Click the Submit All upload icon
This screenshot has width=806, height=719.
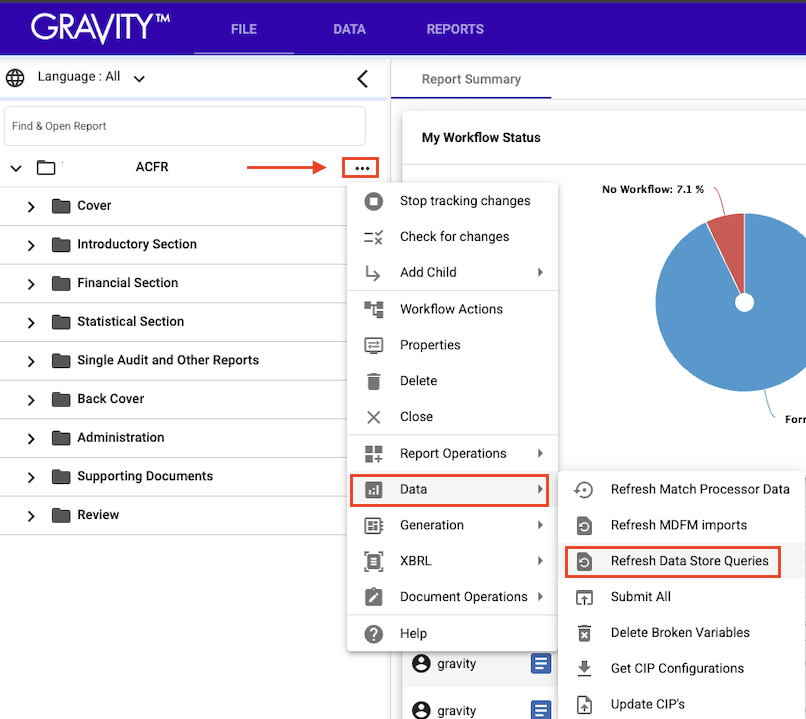tap(584, 597)
